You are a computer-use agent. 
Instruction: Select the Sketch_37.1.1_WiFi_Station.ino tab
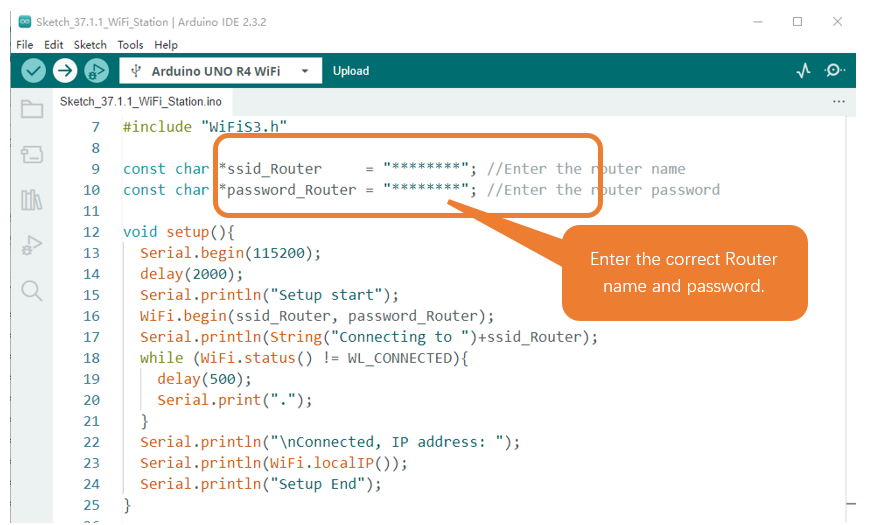(x=141, y=101)
